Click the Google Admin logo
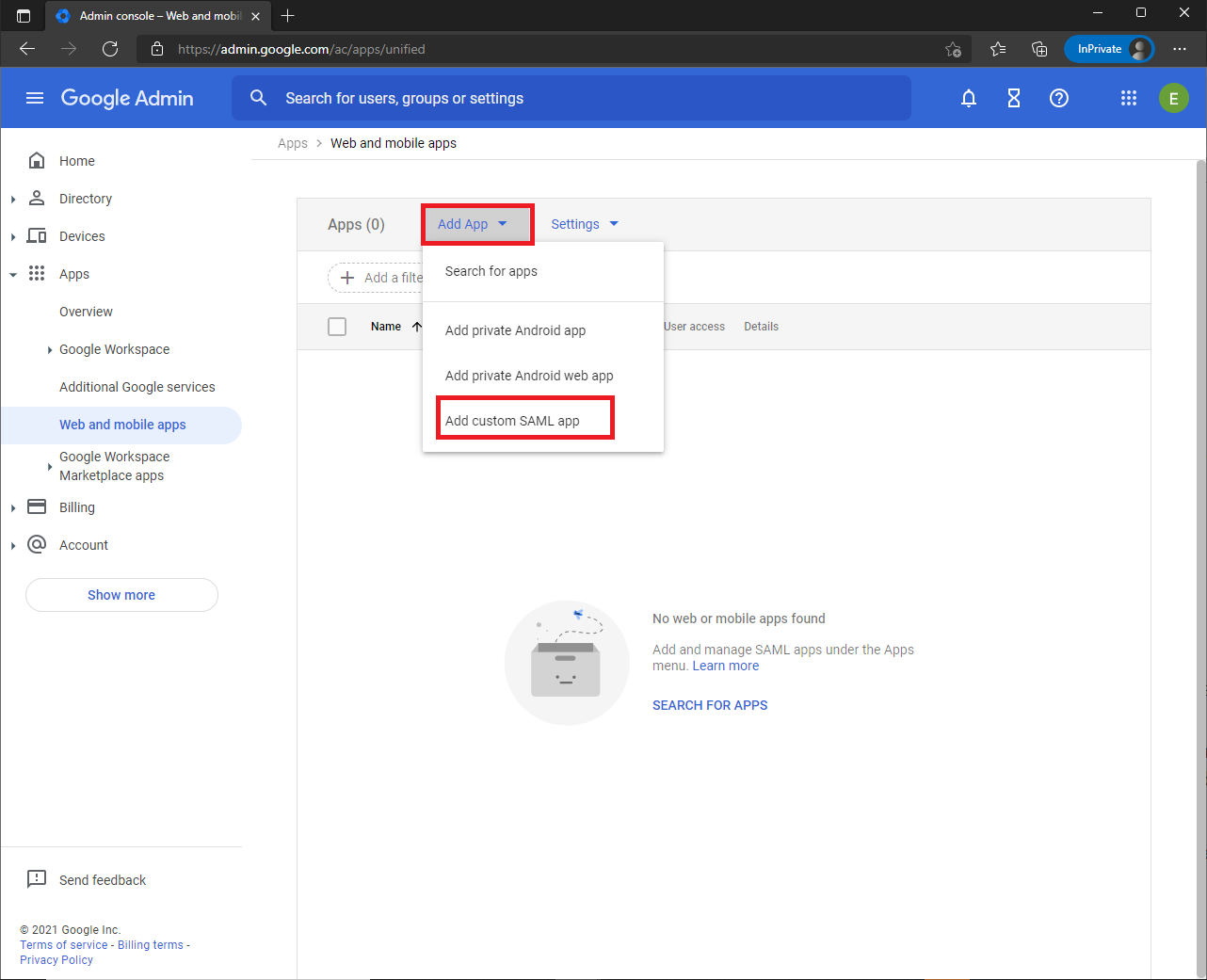Viewport: 1207px width, 980px height. coord(127,98)
